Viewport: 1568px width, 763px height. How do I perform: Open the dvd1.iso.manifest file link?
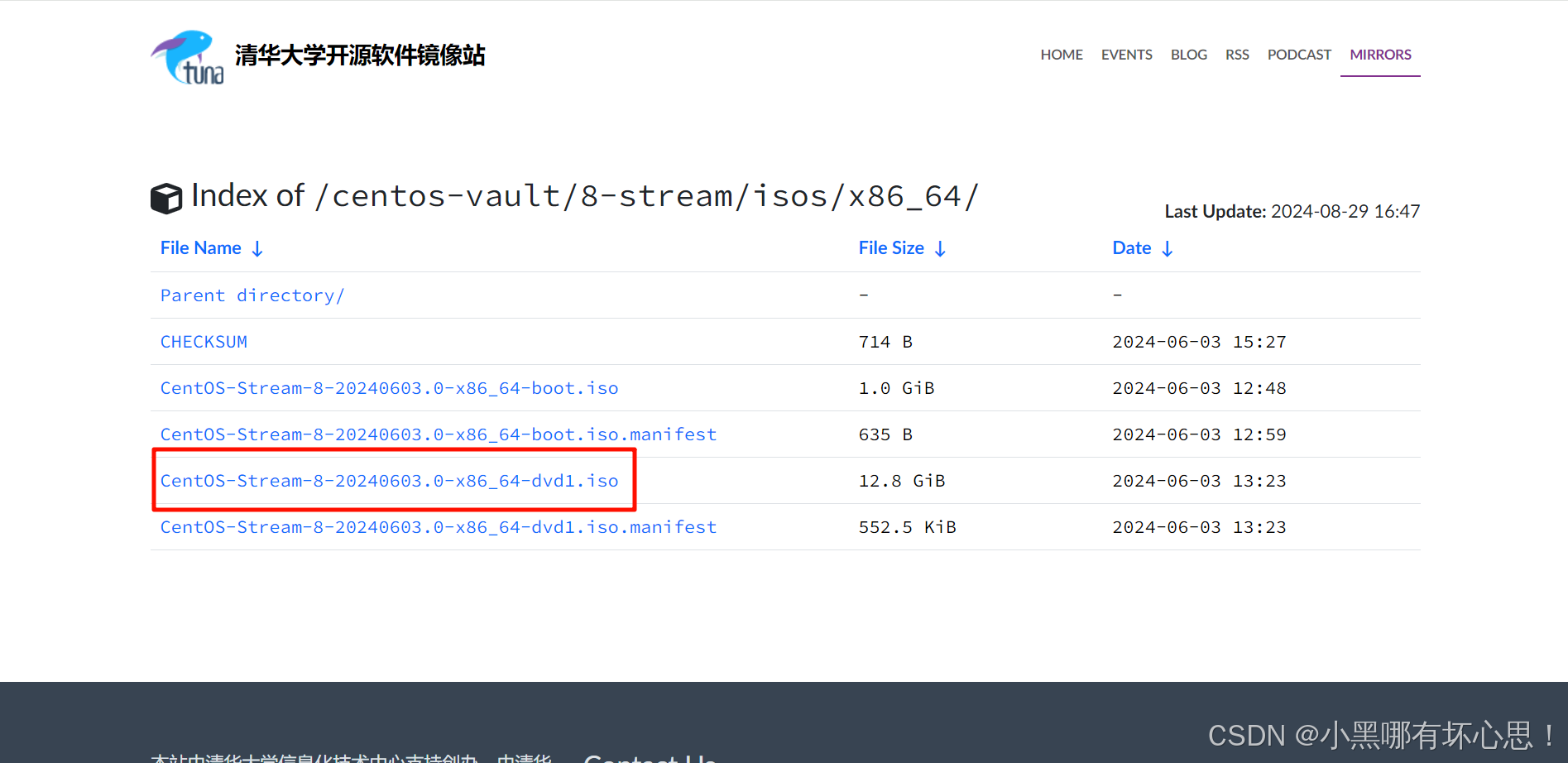pyautogui.click(x=439, y=527)
